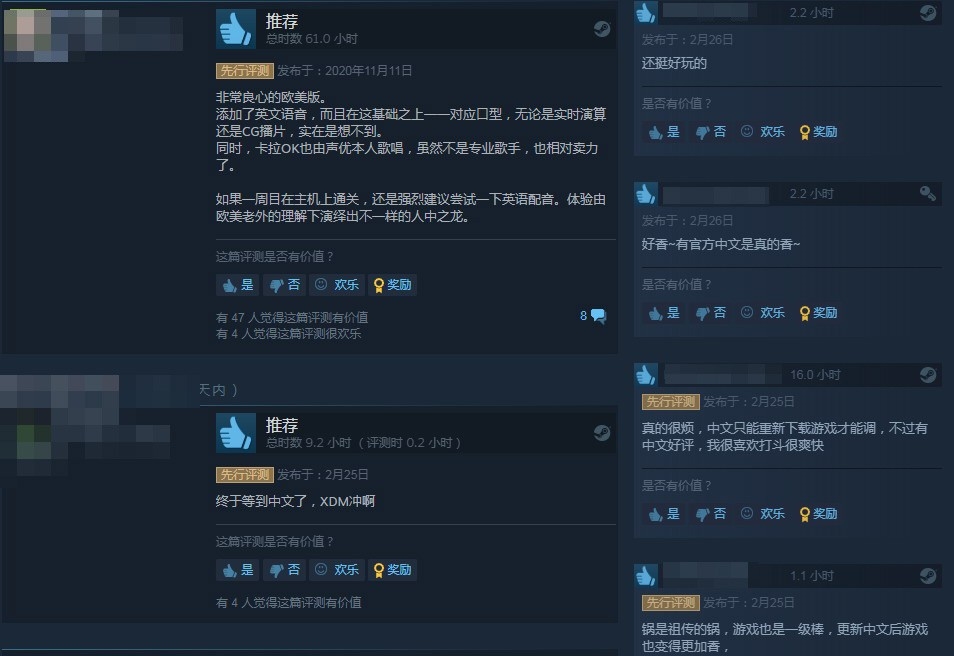Click thumbs-up icon on 9.2 hours review
954x656 pixels.
(x=236, y=433)
